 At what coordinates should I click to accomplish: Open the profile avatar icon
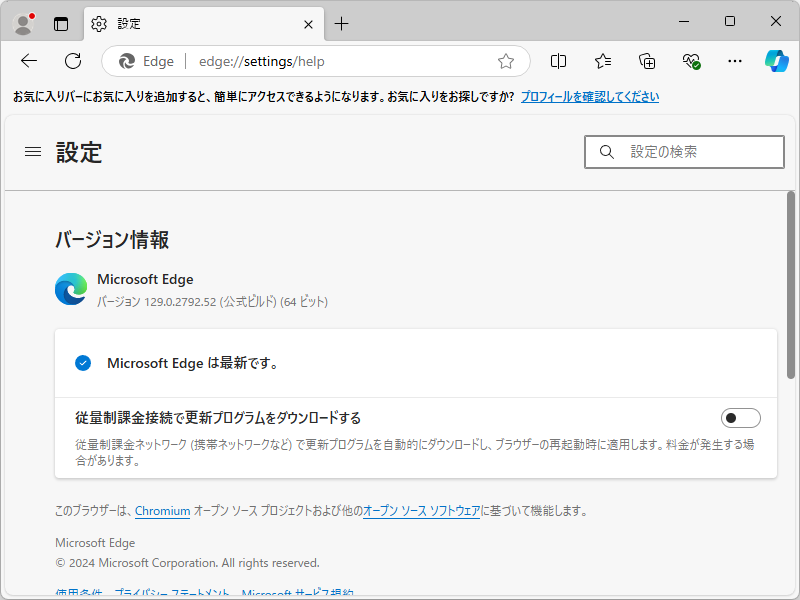pos(22,21)
